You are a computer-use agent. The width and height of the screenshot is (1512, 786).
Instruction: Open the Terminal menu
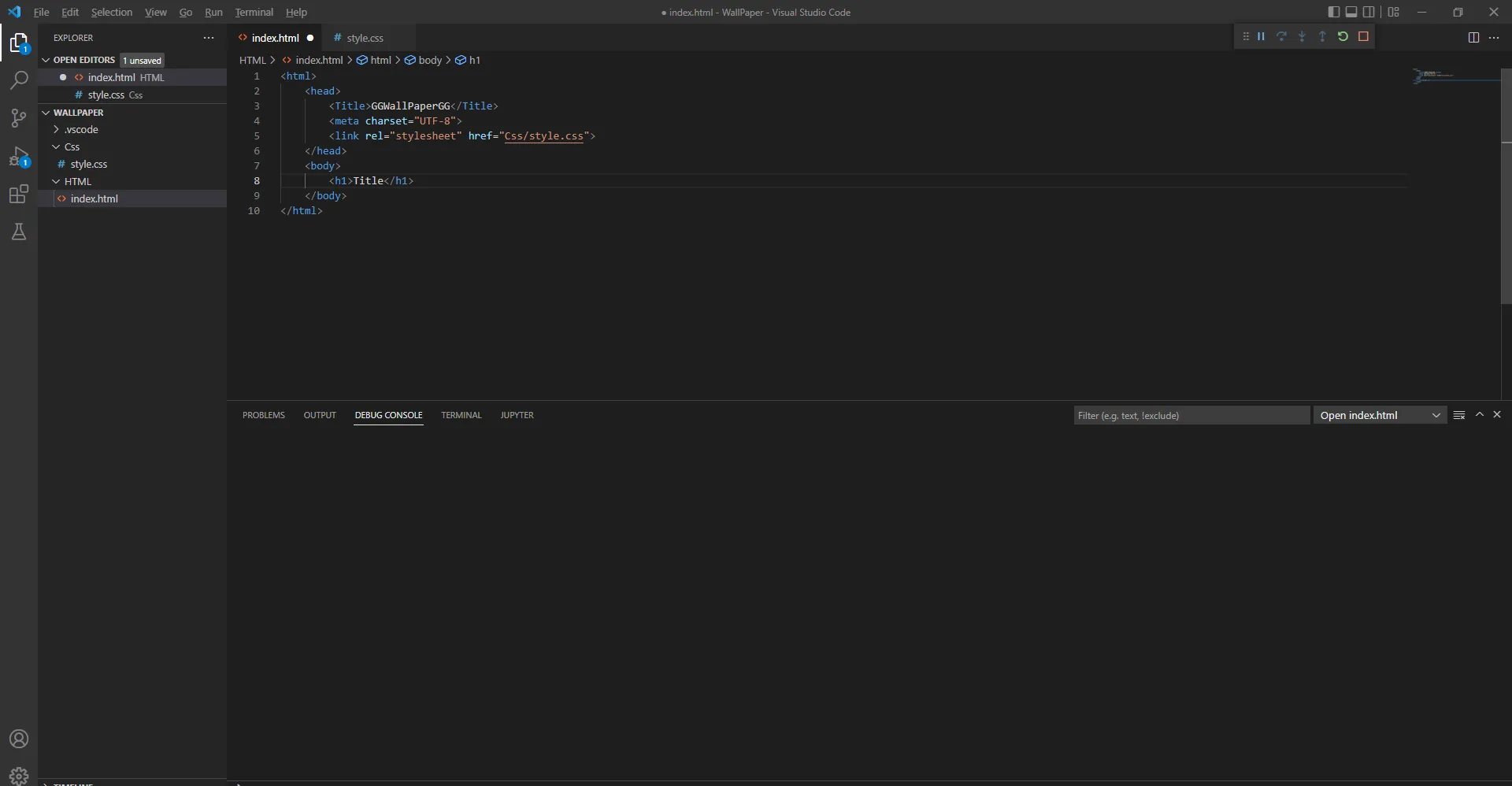click(x=254, y=12)
